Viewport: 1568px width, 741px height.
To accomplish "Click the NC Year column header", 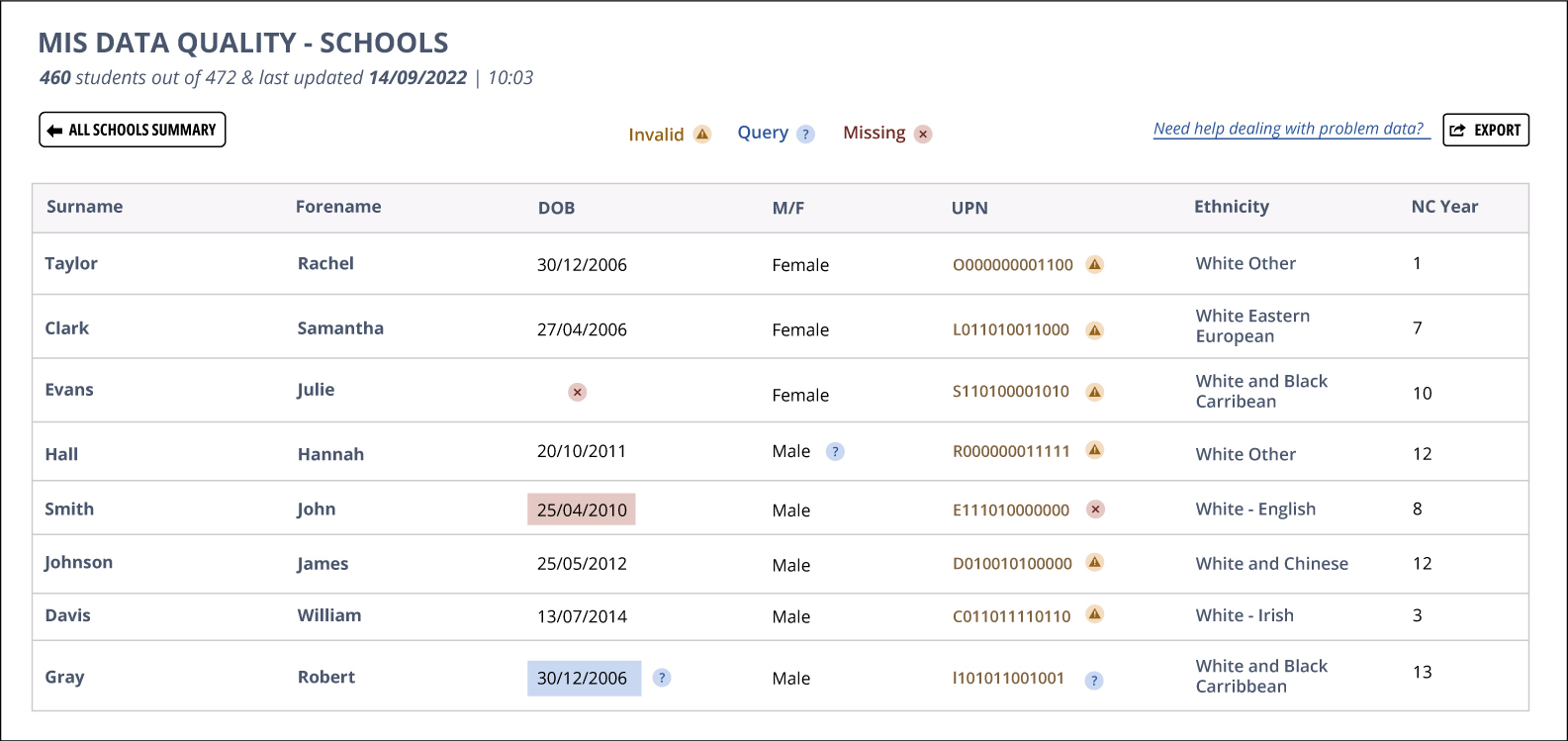I will tap(1444, 207).
